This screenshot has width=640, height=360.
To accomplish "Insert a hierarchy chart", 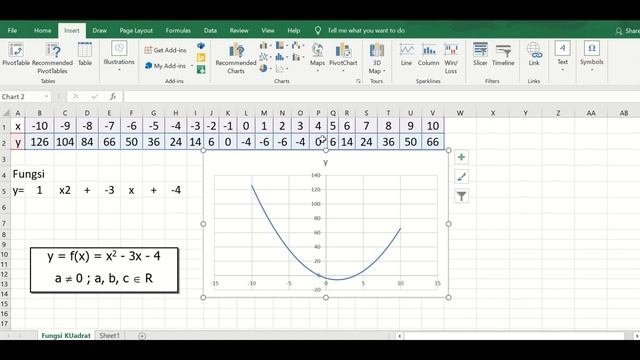I will 281,45.
